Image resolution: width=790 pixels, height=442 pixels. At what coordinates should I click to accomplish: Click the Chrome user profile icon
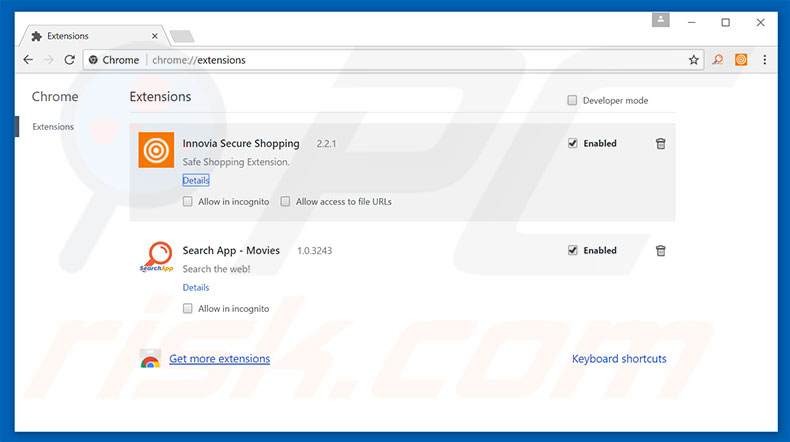click(x=661, y=20)
